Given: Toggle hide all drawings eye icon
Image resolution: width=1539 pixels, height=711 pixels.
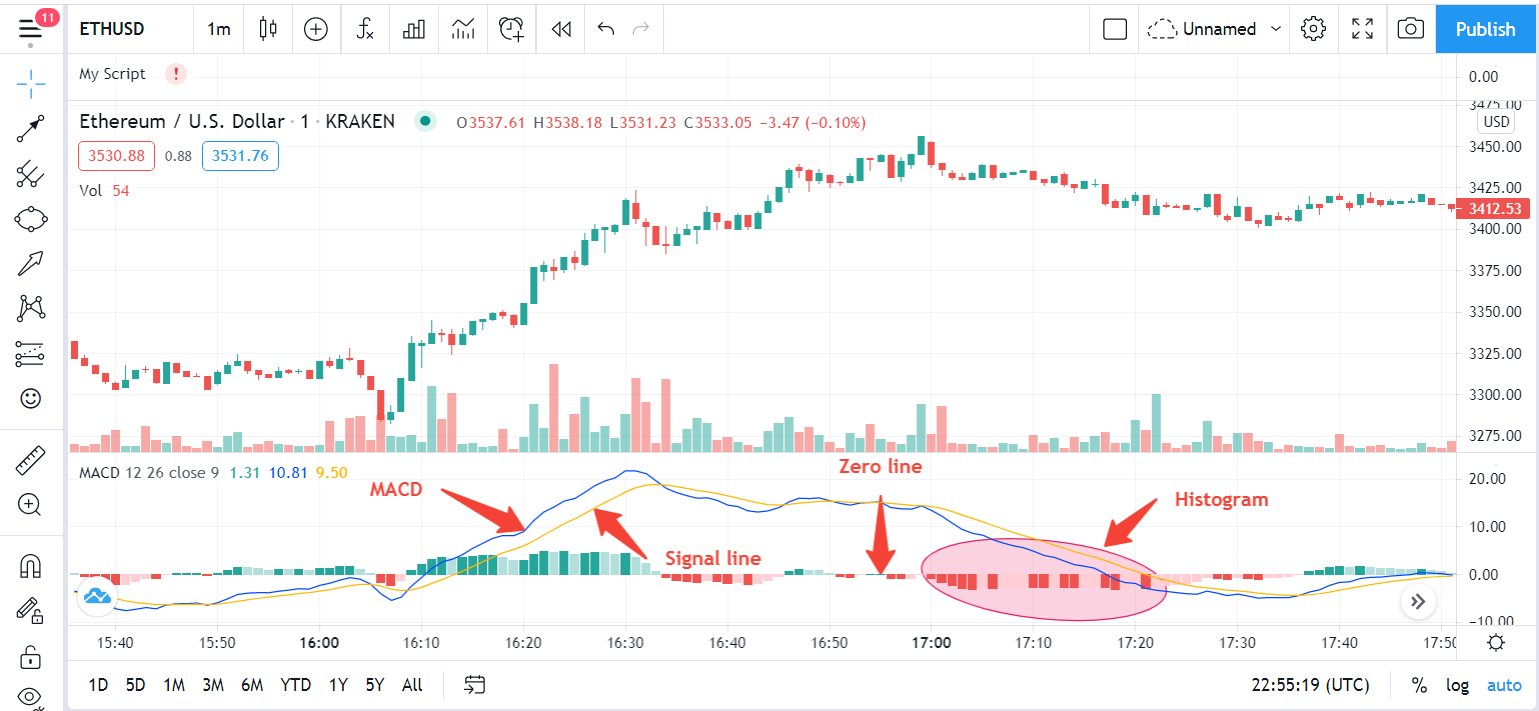Looking at the screenshot, I should (31, 697).
